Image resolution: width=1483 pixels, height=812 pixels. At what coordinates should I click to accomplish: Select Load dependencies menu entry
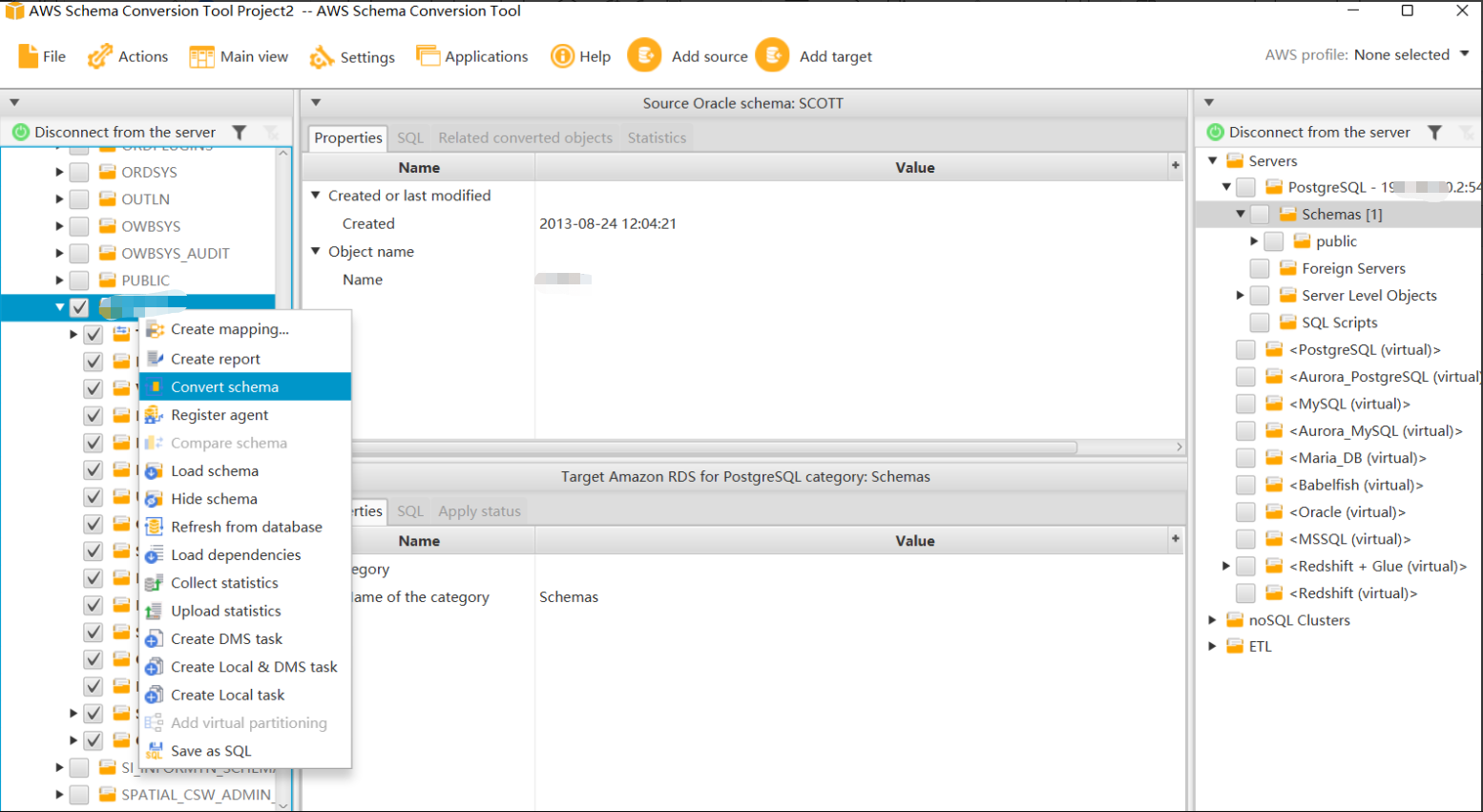245,554
